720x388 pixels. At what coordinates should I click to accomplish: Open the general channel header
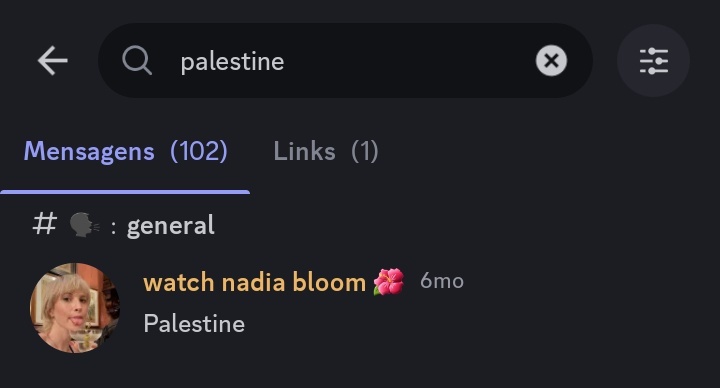pos(124,225)
